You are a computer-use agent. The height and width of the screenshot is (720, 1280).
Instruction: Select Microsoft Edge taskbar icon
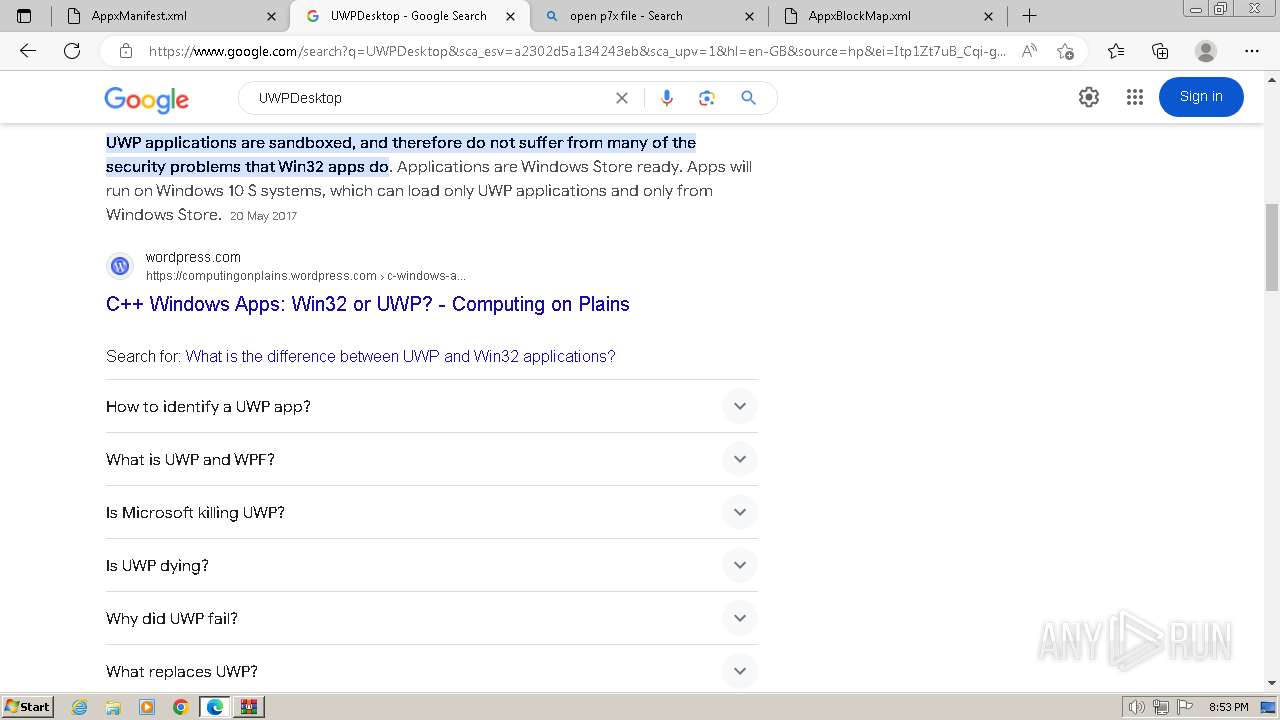(215, 707)
